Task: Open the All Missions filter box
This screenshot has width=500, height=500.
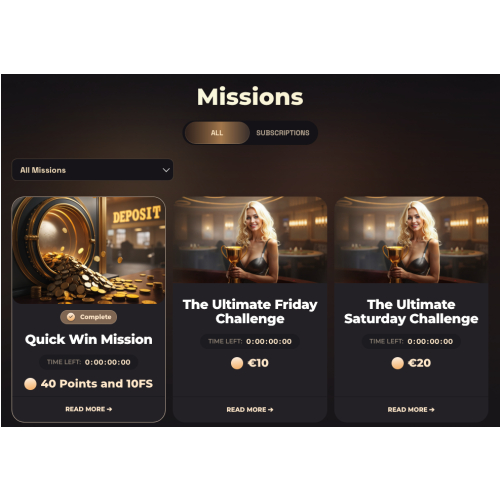Action: (92, 170)
